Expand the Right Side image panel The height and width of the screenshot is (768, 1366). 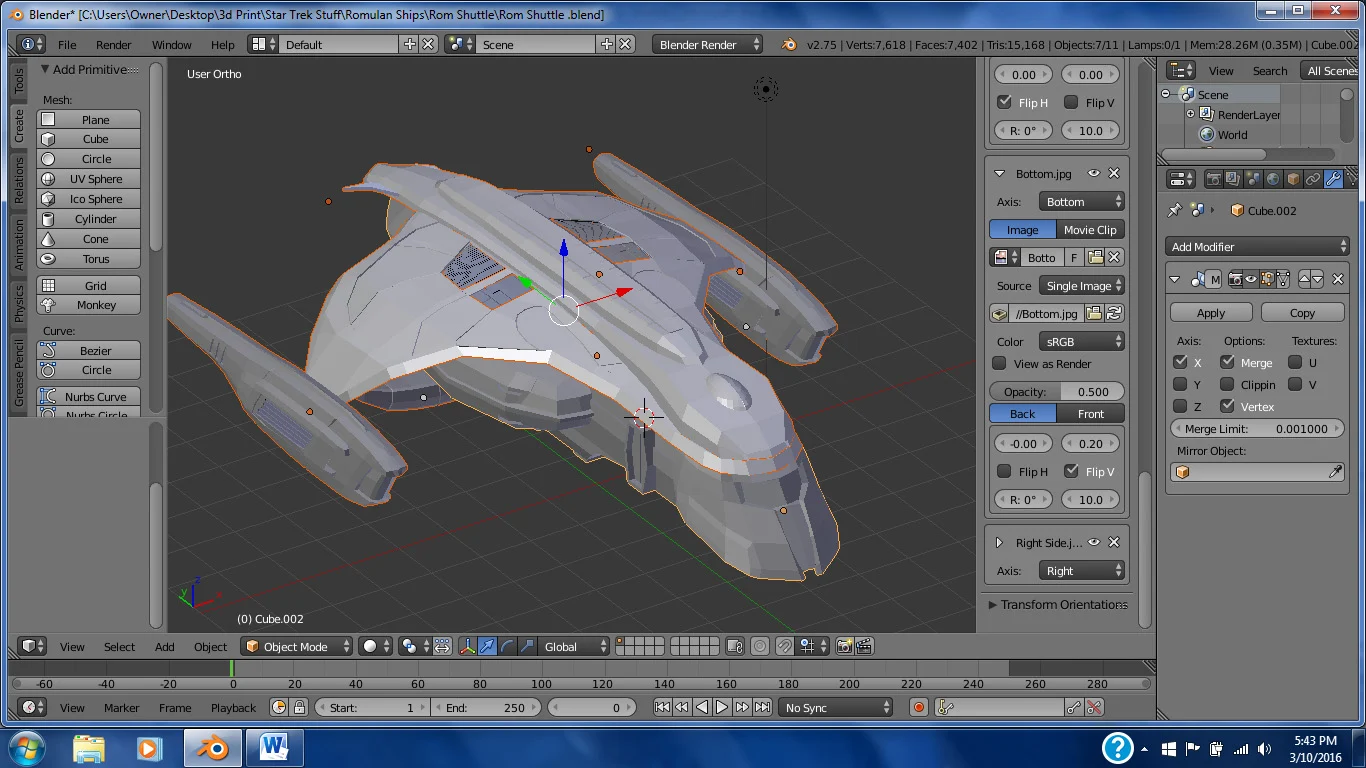tap(999, 543)
